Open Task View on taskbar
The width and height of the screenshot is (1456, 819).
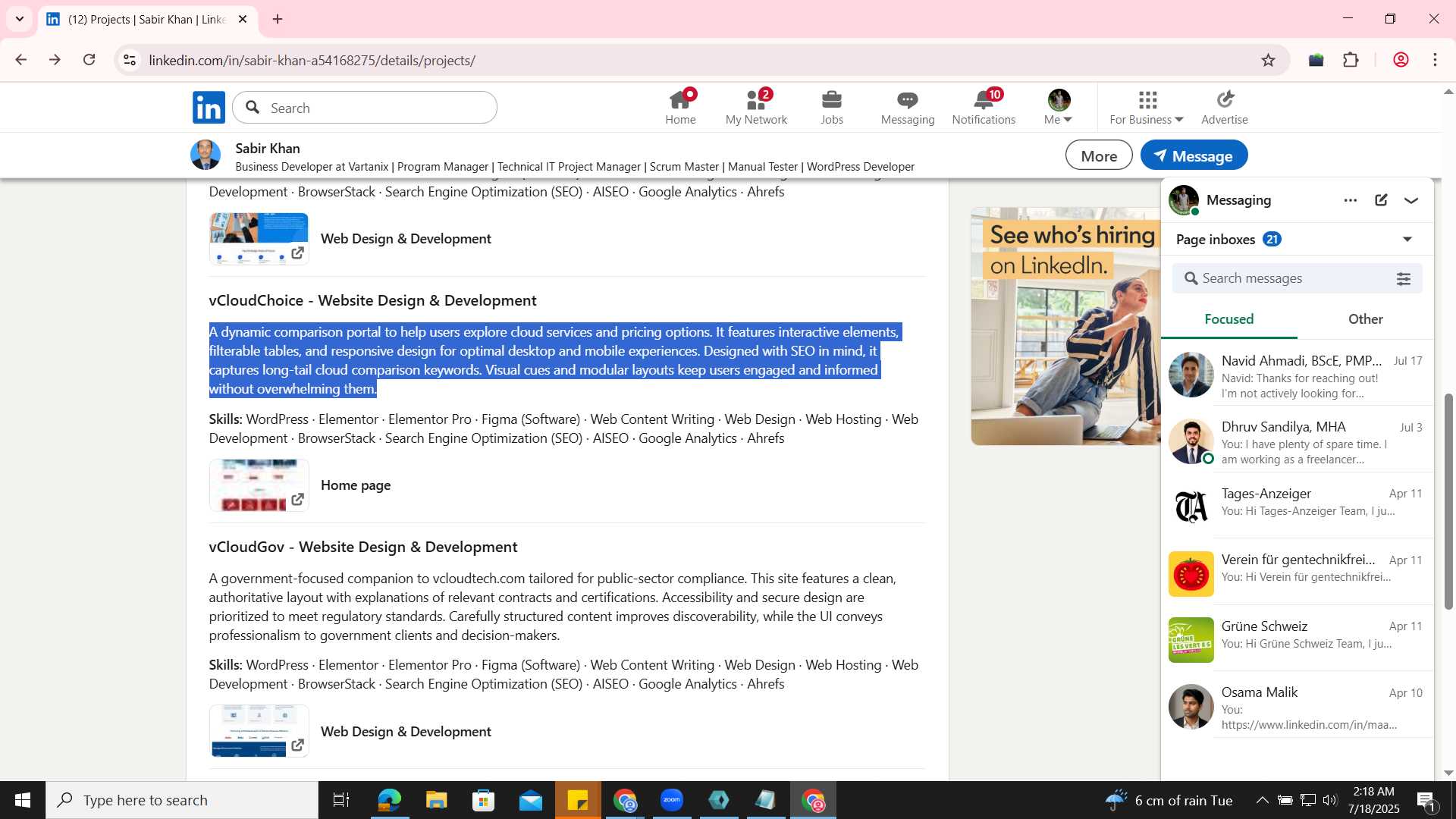tap(341, 800)
